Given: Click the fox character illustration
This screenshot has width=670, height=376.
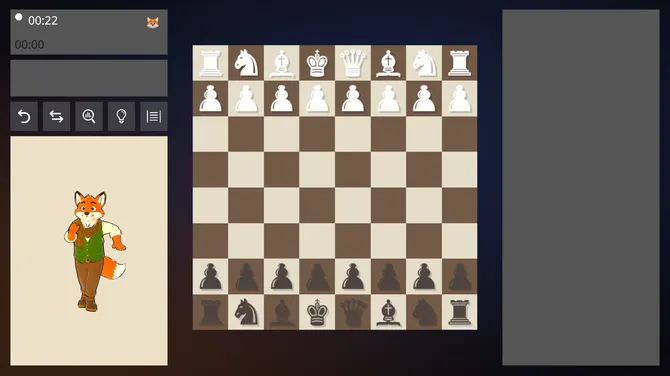Looking at the screenshot, I should pos(94,251).
